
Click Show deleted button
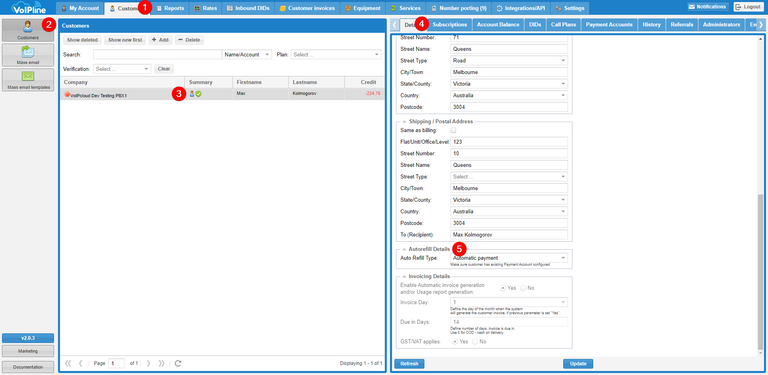(82, 40)
